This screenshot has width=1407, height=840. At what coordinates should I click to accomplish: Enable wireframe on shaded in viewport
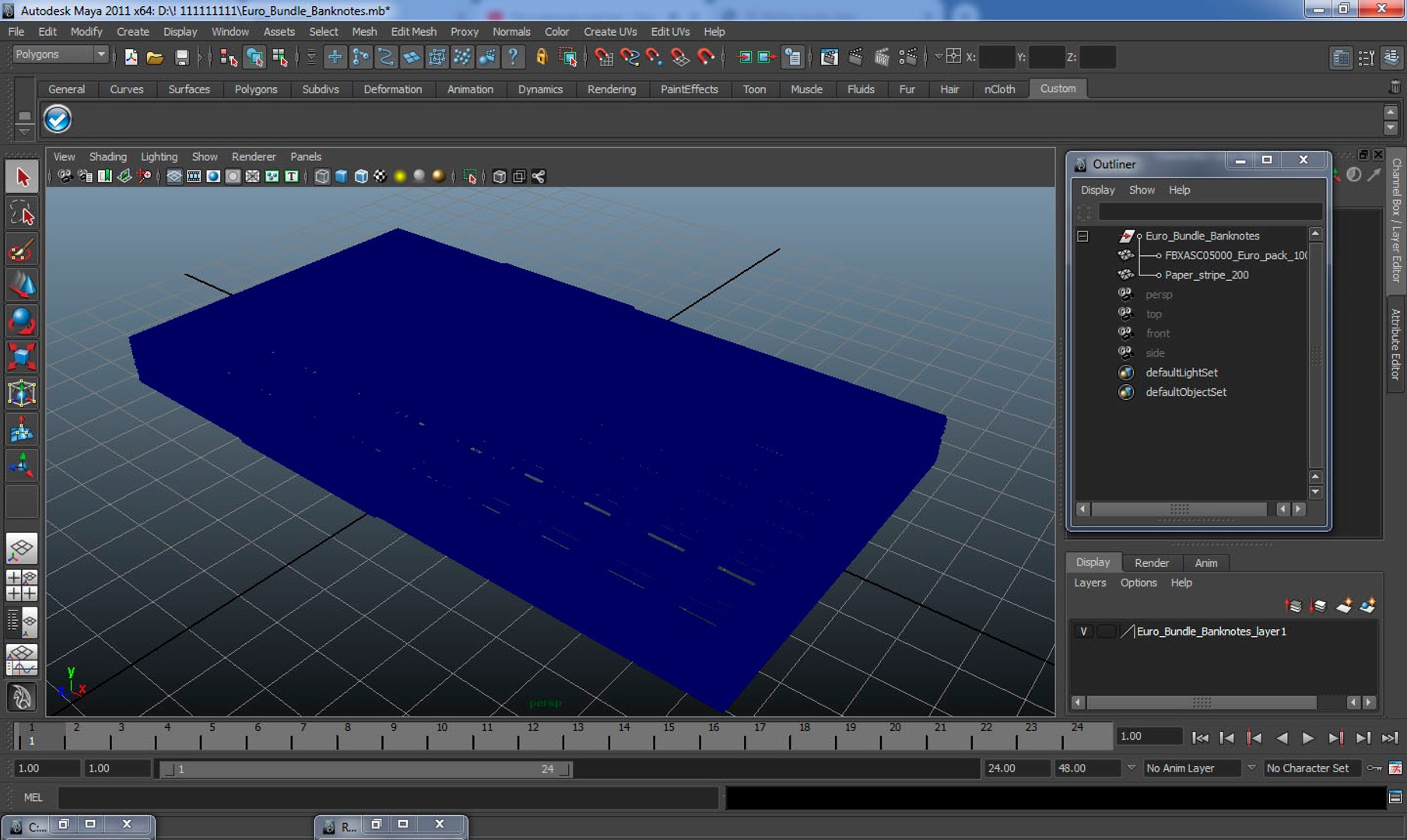360,177
